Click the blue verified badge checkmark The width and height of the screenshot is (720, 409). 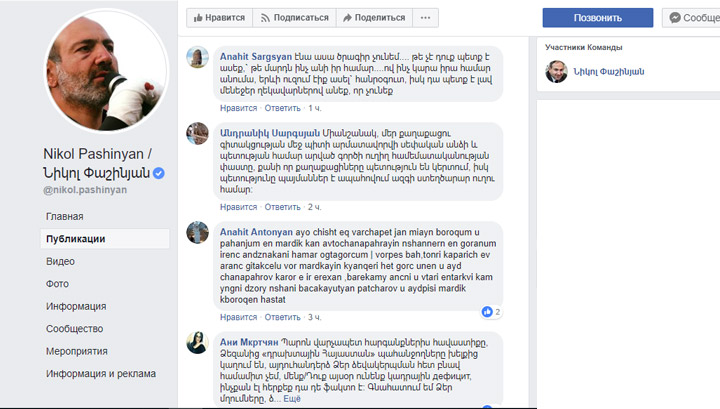pos(159,173)
